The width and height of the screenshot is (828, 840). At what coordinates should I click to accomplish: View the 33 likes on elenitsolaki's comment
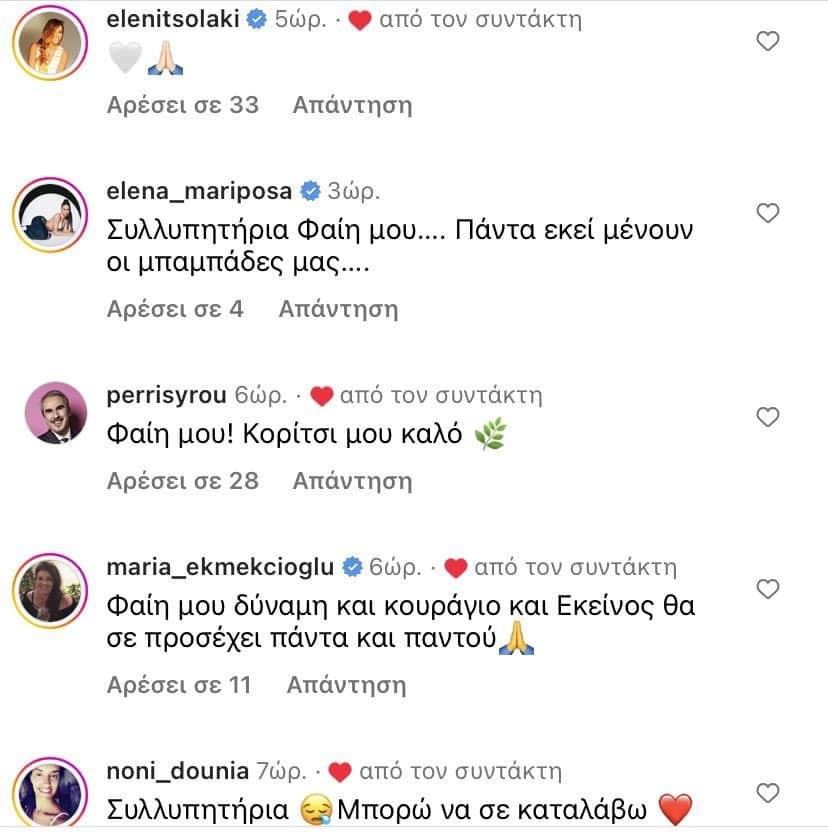click(182, 105)
